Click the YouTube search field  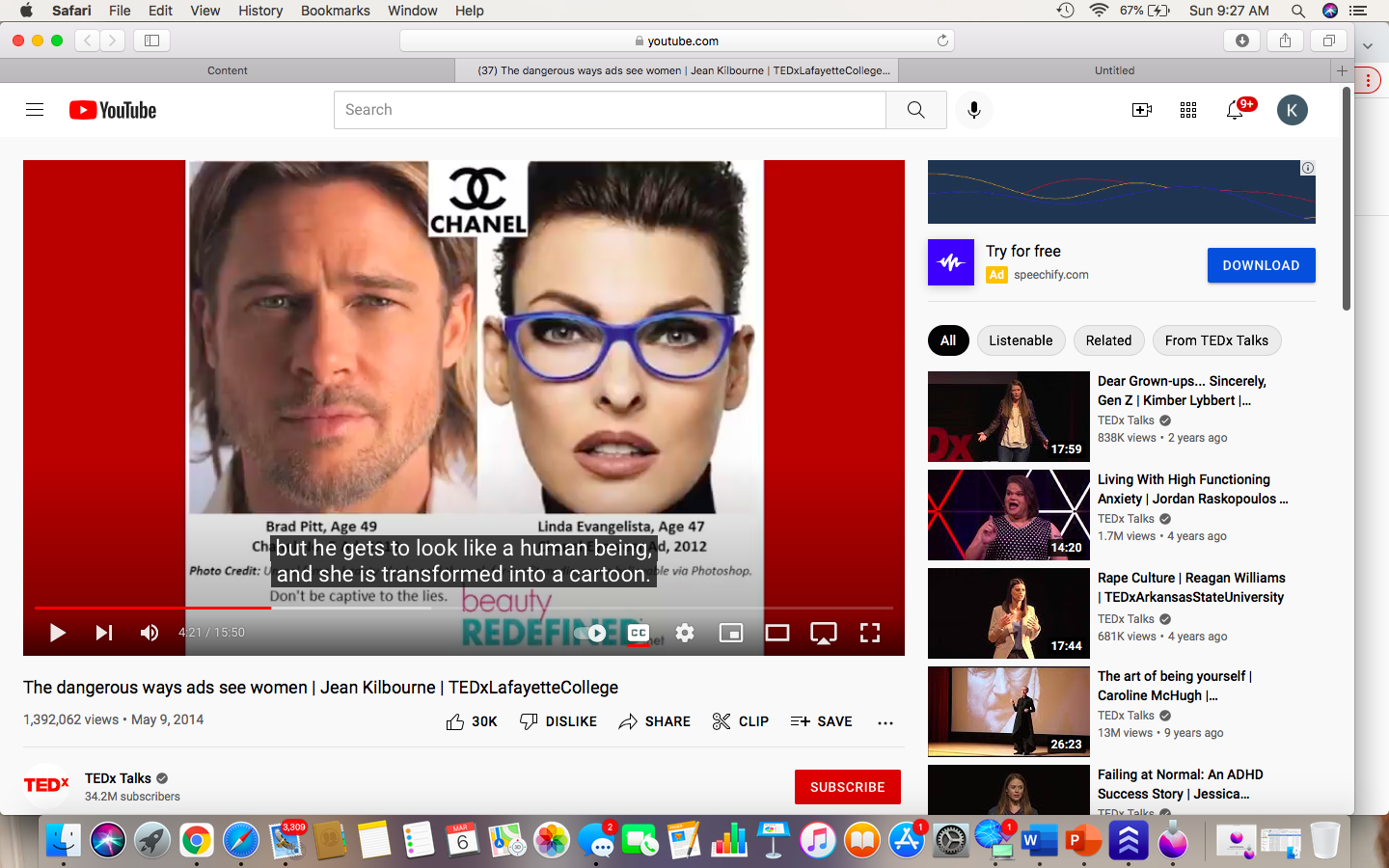click(x=610, y=110)
